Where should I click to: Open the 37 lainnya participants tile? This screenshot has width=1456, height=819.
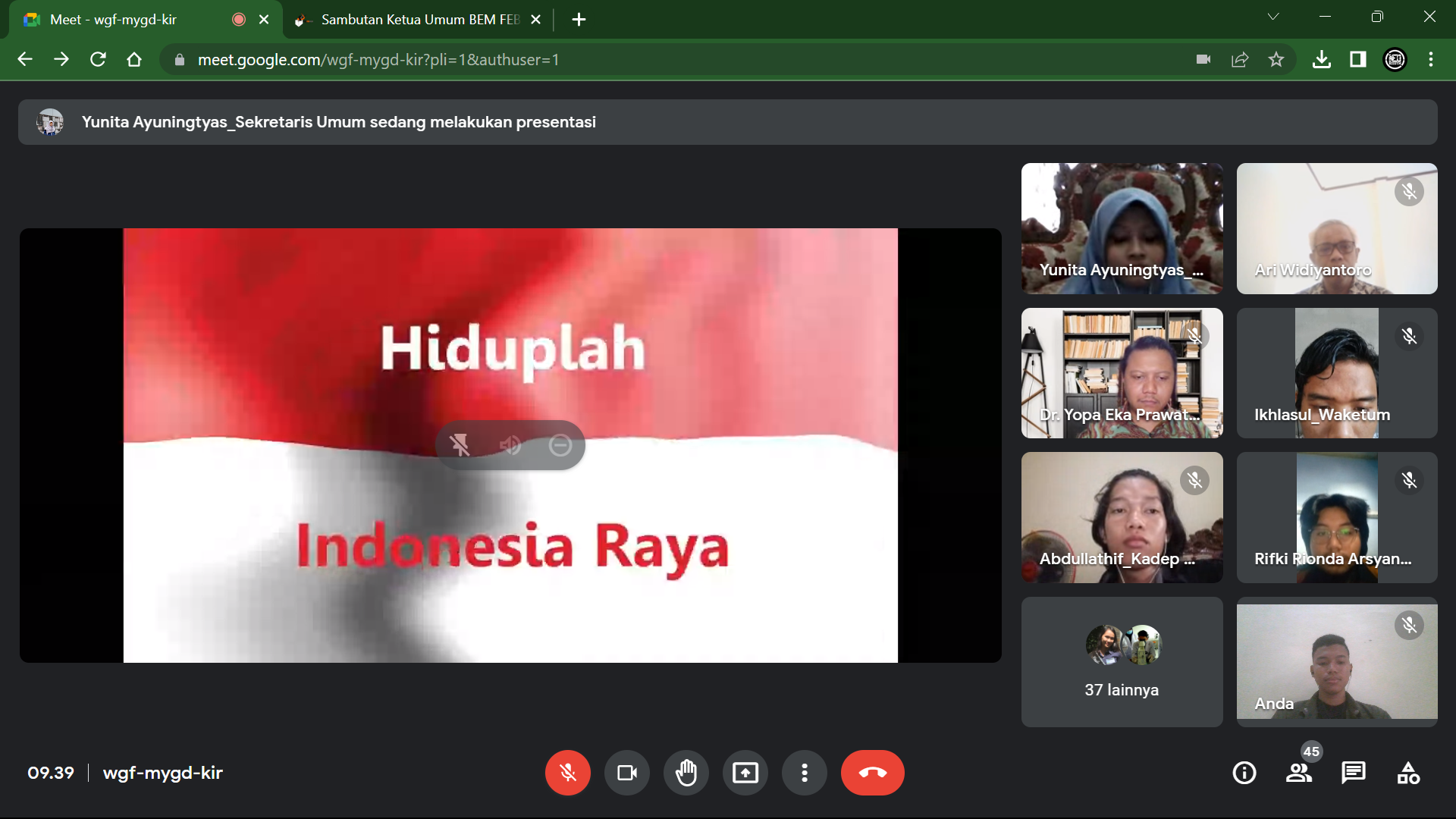(1122, 661)
